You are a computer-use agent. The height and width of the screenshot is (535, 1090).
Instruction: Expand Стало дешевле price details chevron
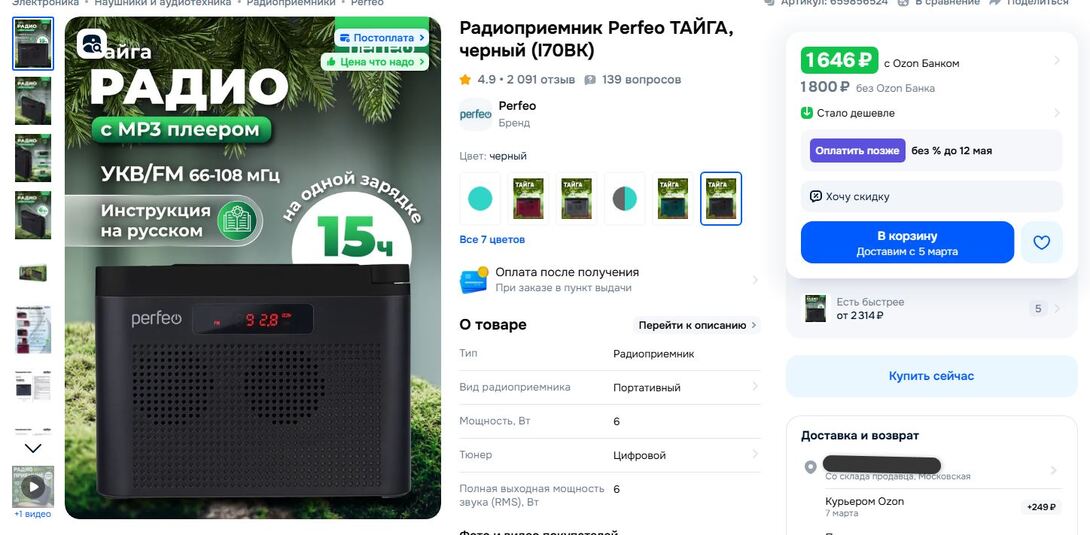(x=1057, y=113)
